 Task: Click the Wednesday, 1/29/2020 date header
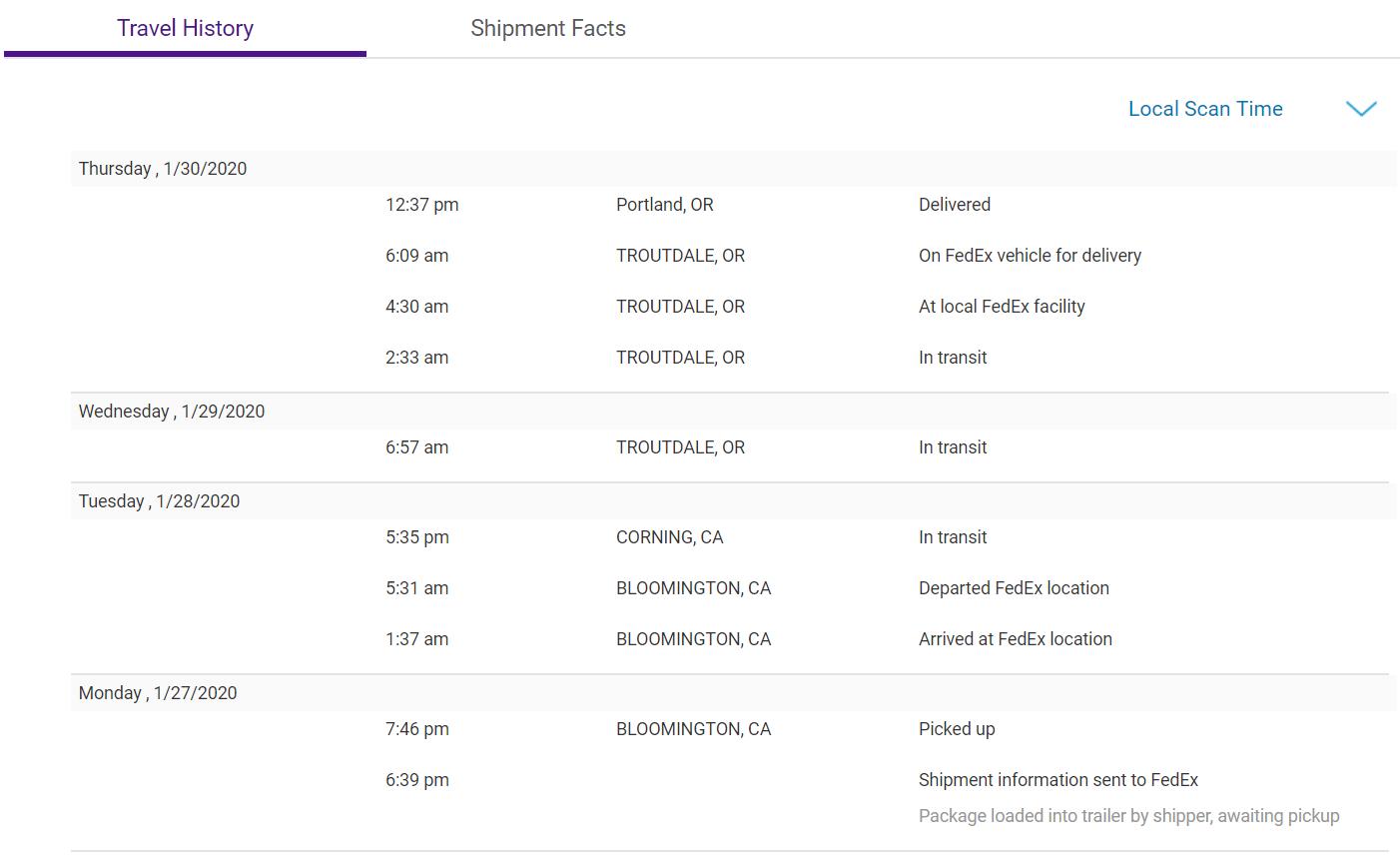pyautogui.click(x=172, y=412)
